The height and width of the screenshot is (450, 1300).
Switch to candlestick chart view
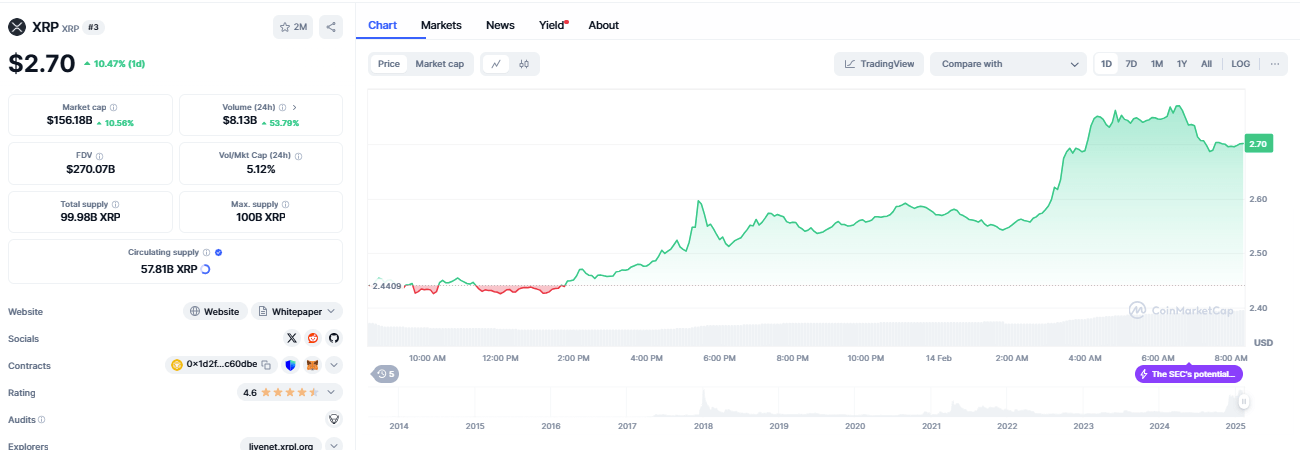coord(524,64)
